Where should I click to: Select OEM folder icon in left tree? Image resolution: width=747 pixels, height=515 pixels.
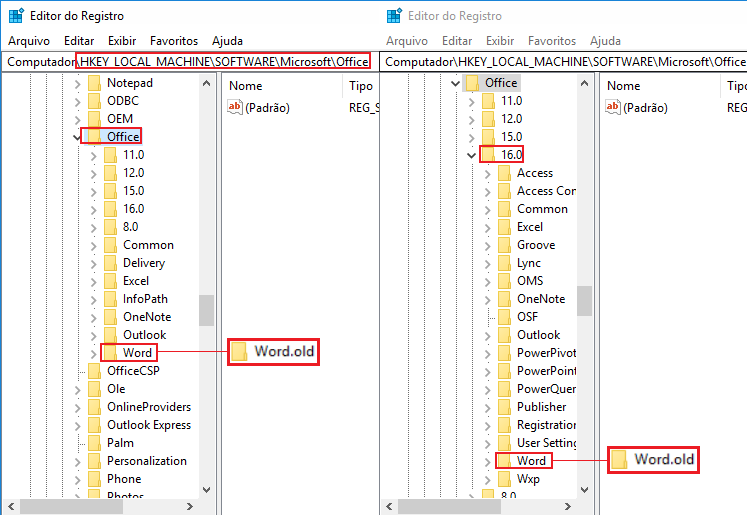click(x=94, y=119)
